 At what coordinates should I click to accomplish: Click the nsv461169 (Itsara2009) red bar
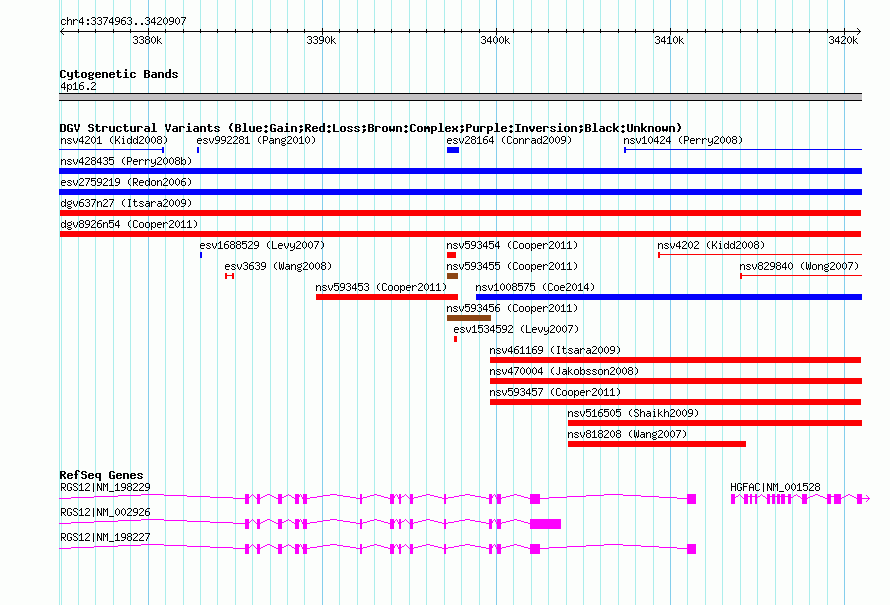click(675, 360)
